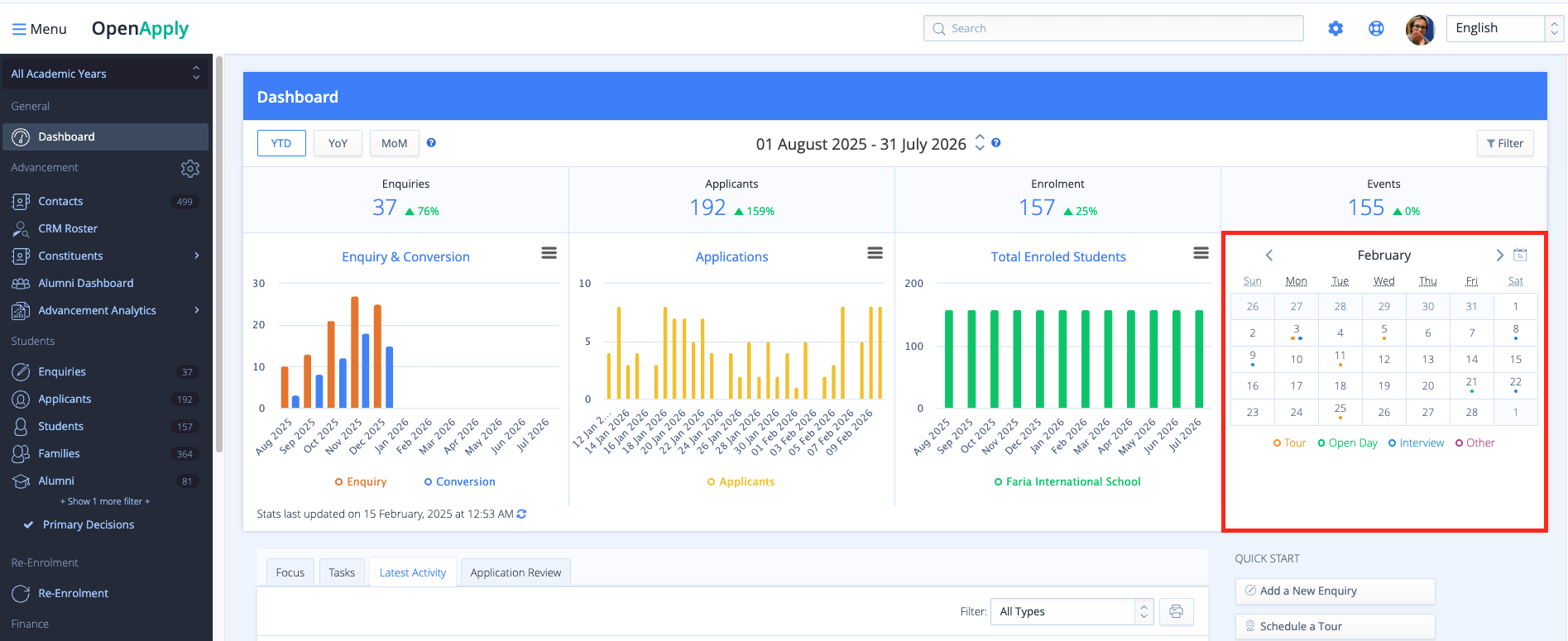Switch to the Tasks tab
1568x641 pixels.
[x=342, y=572]
